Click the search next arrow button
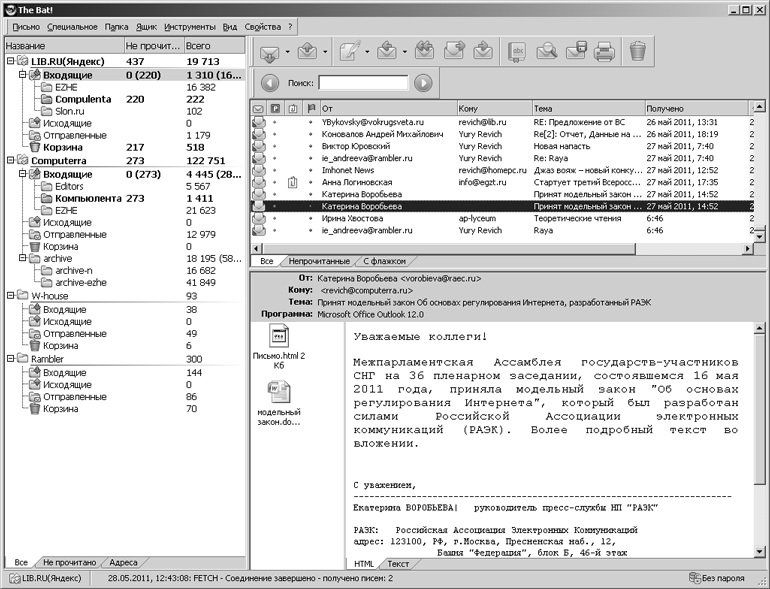The image size is (770, 589). tap(423, 83)
